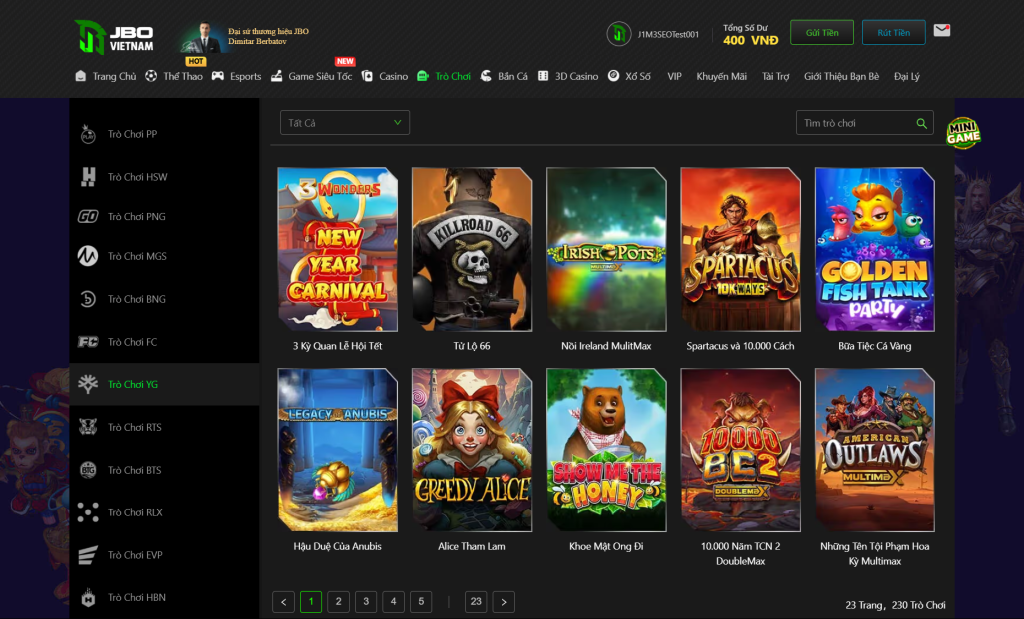Click the 400 VNĐ balance amount
1024x619 pixels.
[750, 40]
